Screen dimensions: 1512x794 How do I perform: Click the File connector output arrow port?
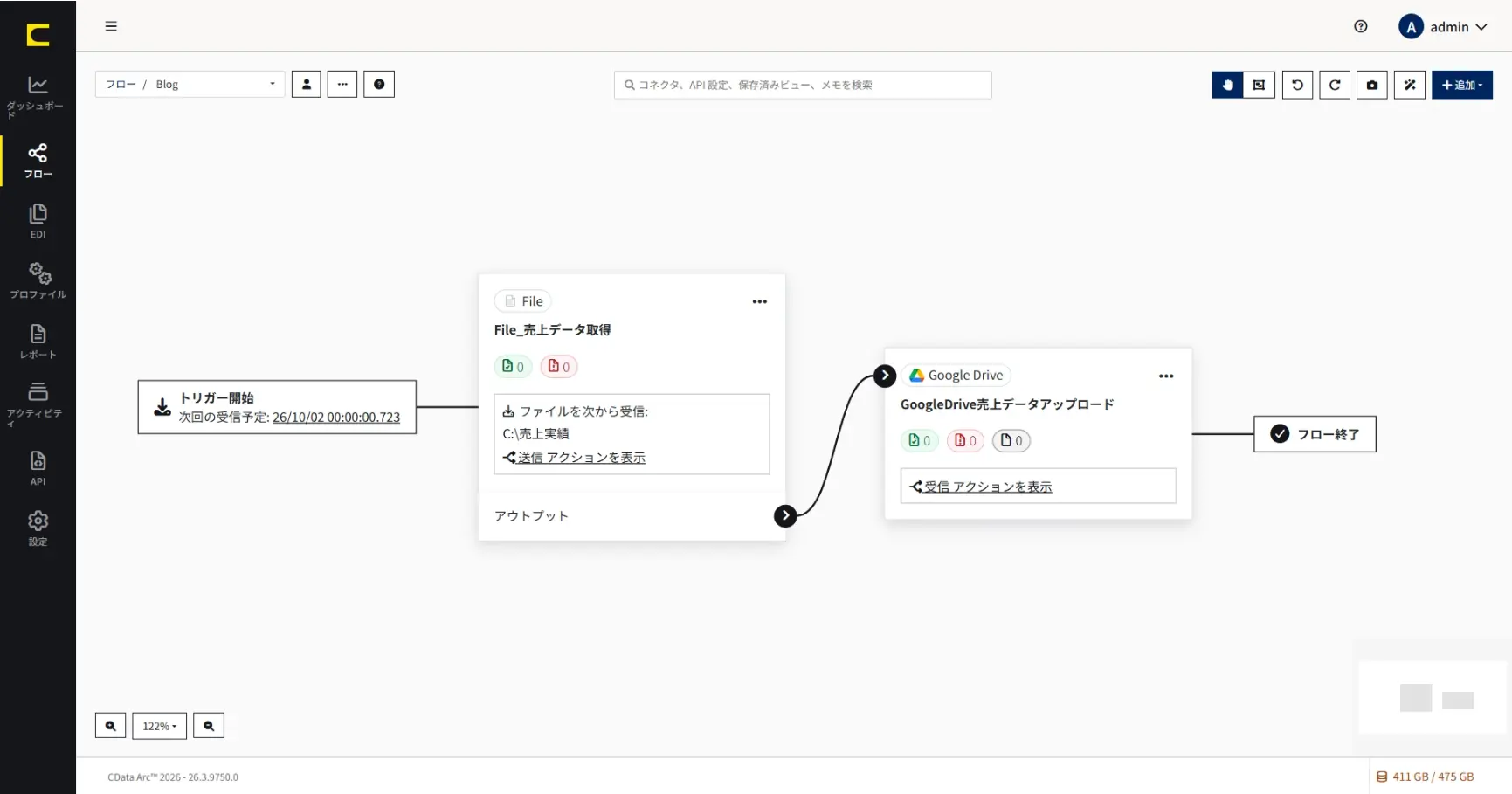[x=785, y=515]
